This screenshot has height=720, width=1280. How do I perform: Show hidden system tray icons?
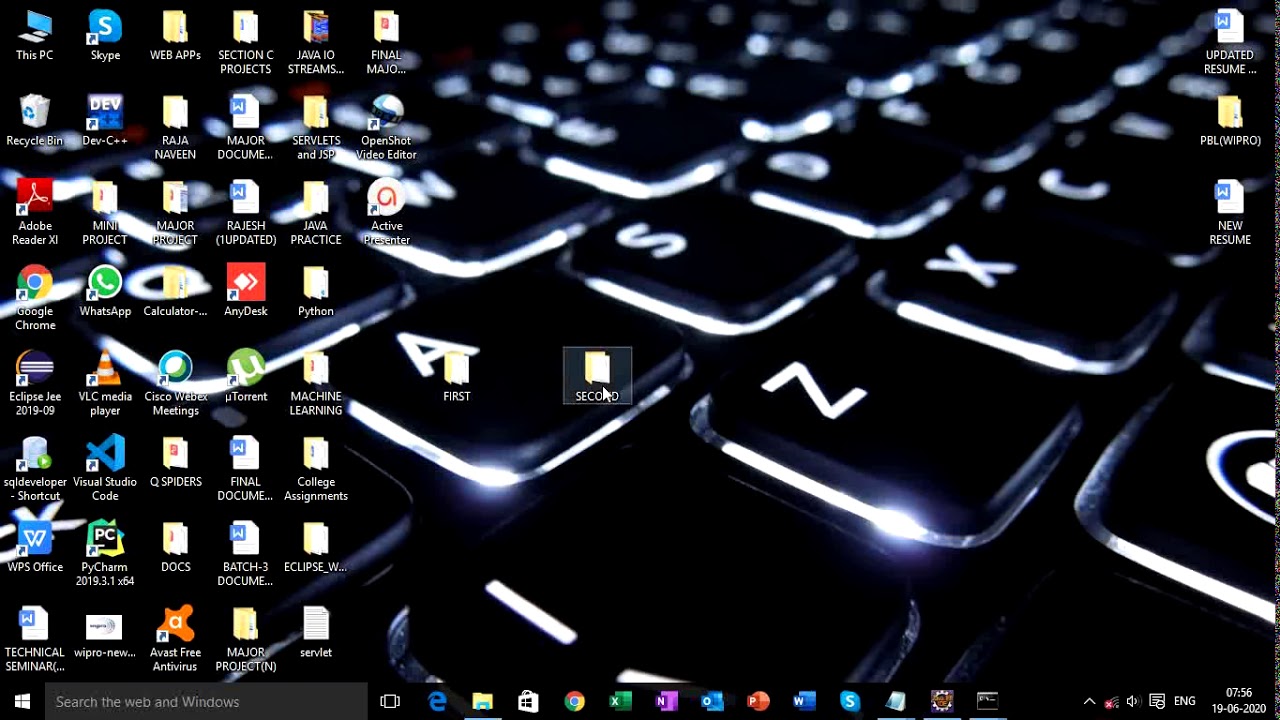[x=1090, y=701]
